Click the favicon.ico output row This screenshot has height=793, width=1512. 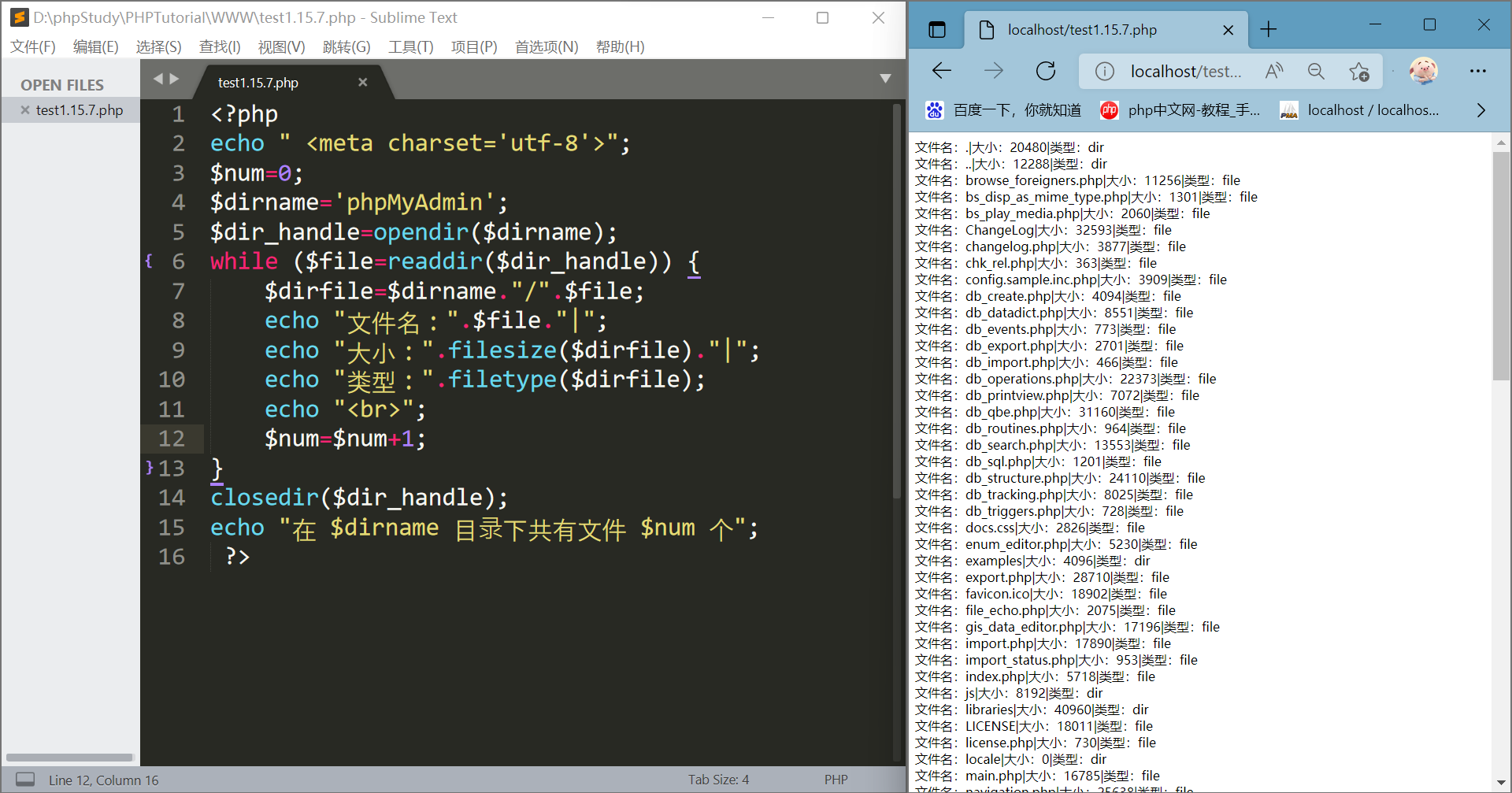point(1040,594)
